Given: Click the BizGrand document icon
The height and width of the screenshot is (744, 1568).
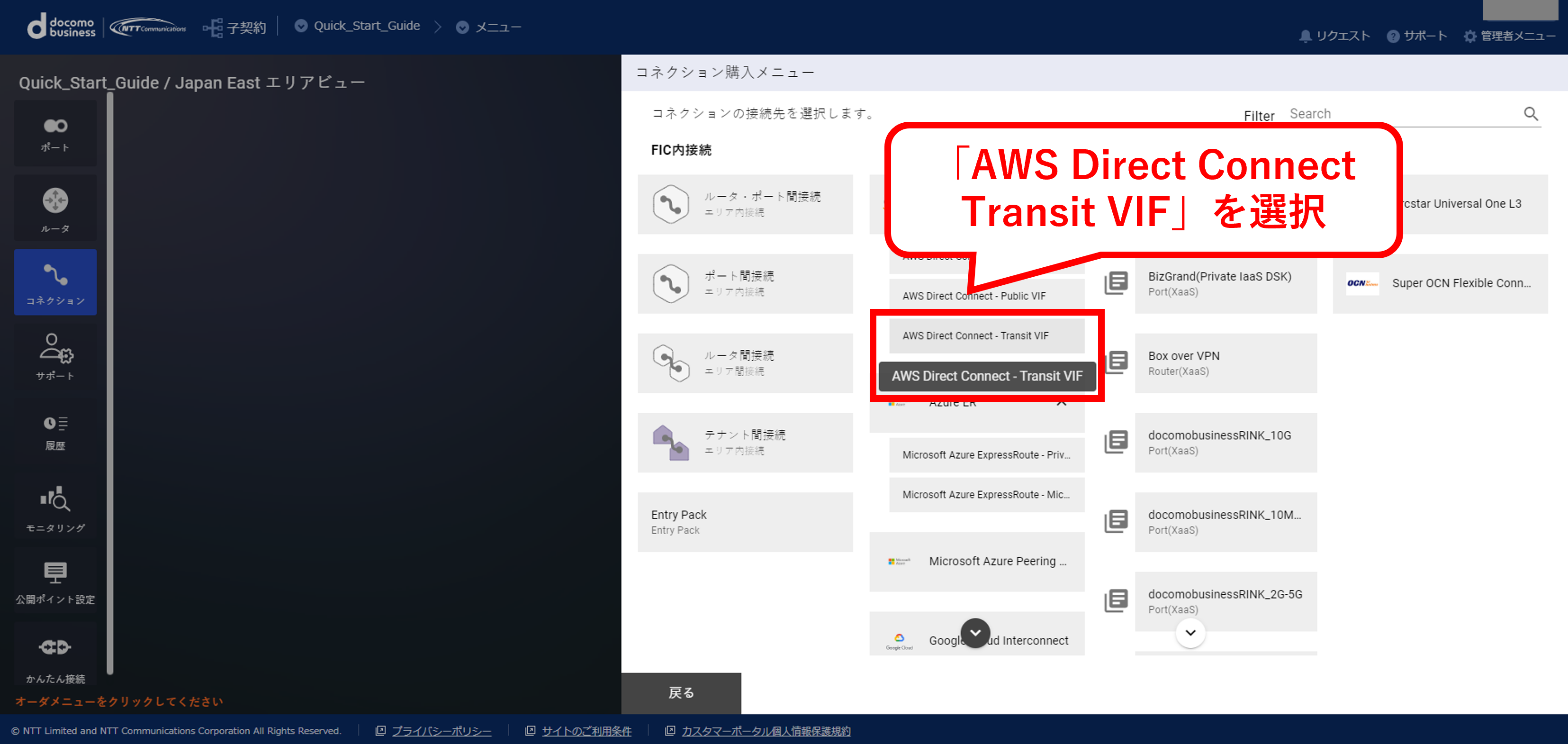Looking at the screenshot, I should pos(1117,283).
